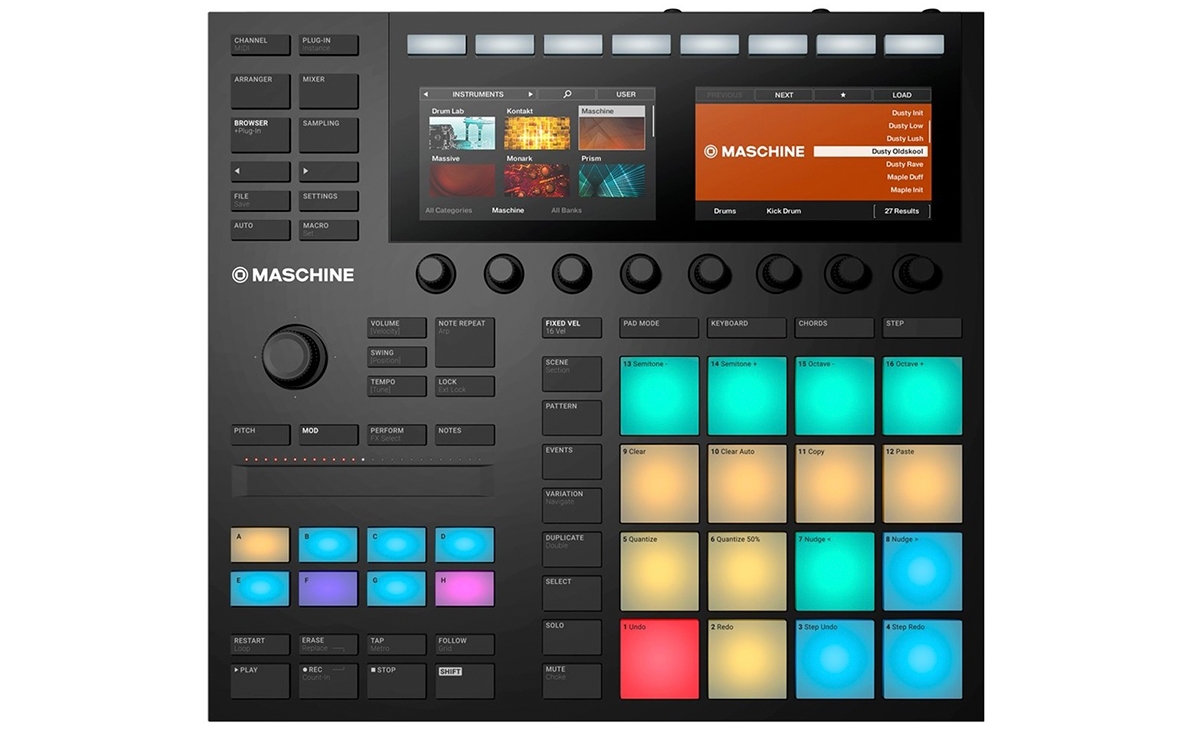Select the Monark instrument thumbnail
The height and width of the screenshot is (737, 1200).
click(x=537, y=181)
